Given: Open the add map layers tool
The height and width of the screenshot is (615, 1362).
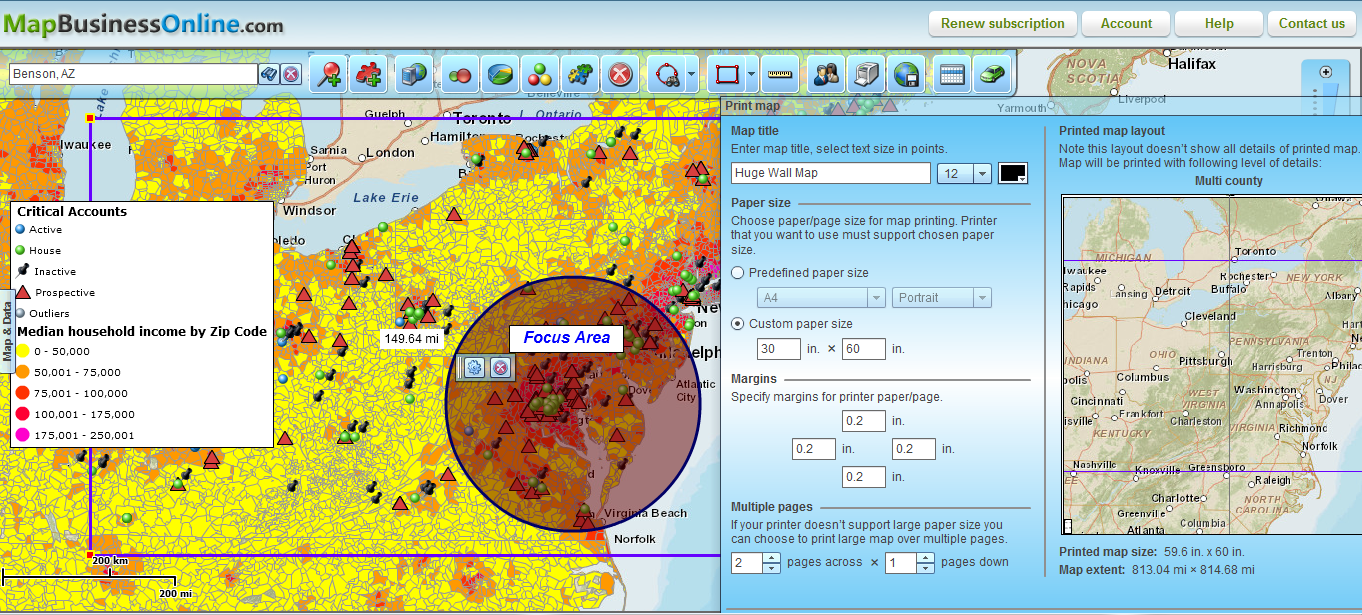Looking at the screenshot, I should pos(413,74).
